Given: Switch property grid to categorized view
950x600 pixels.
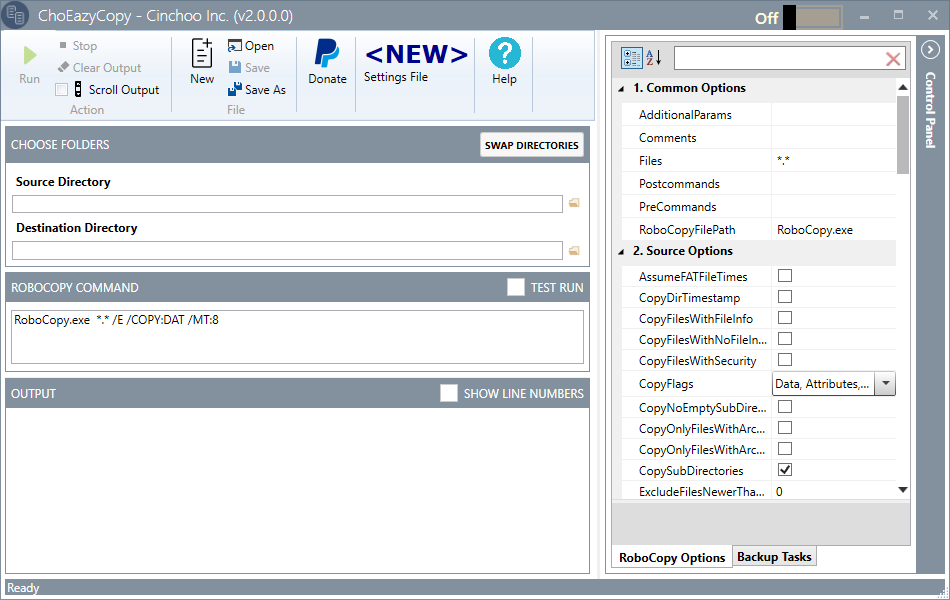Looking at the screenshot, I should point(631,58).
